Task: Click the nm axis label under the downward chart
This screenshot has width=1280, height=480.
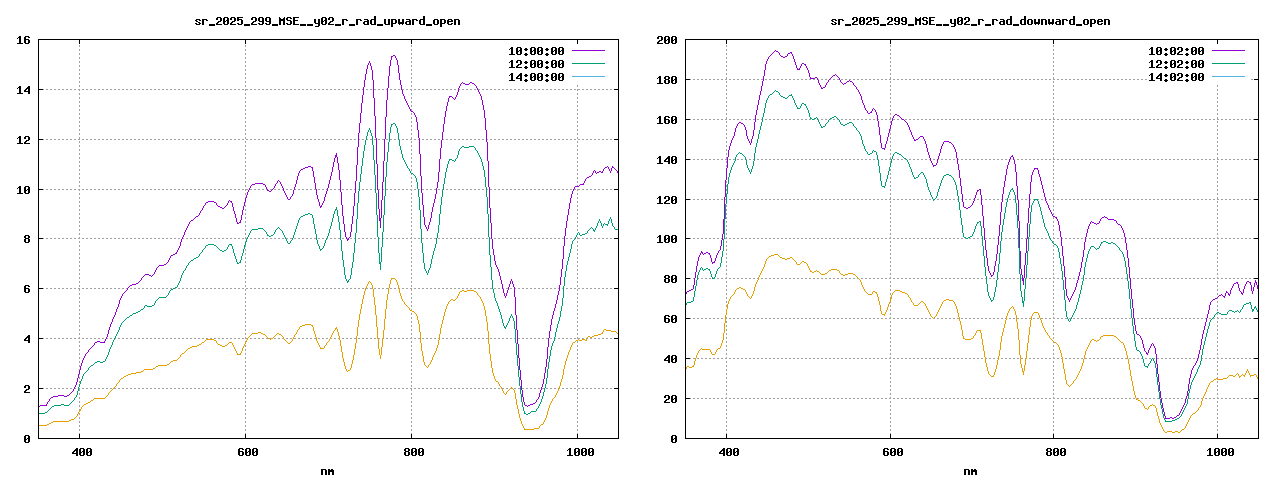Action: 970,470
